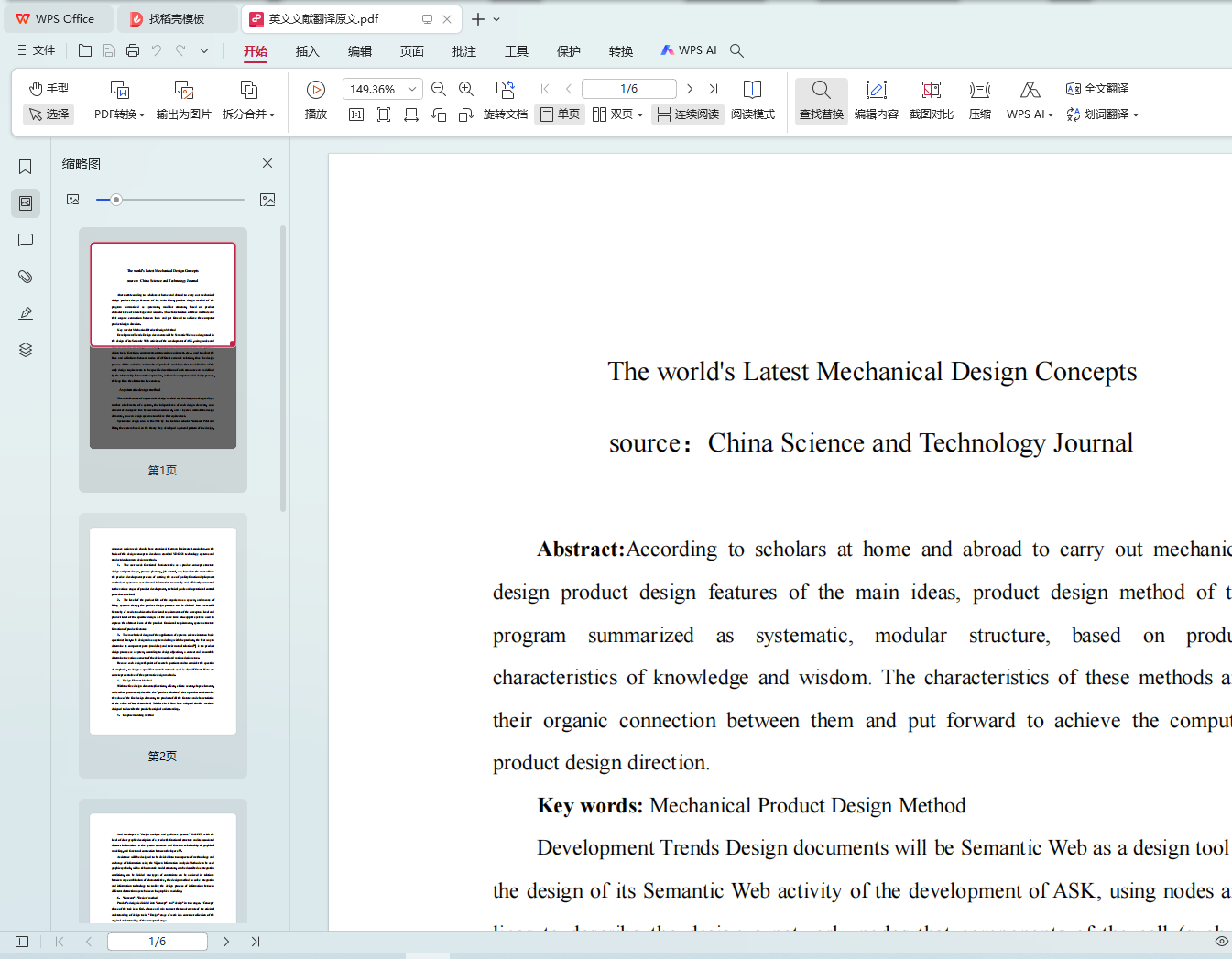Click the full text translate button
Viewport: 1232px width, 959px height.
click(x=1096, y=89)
